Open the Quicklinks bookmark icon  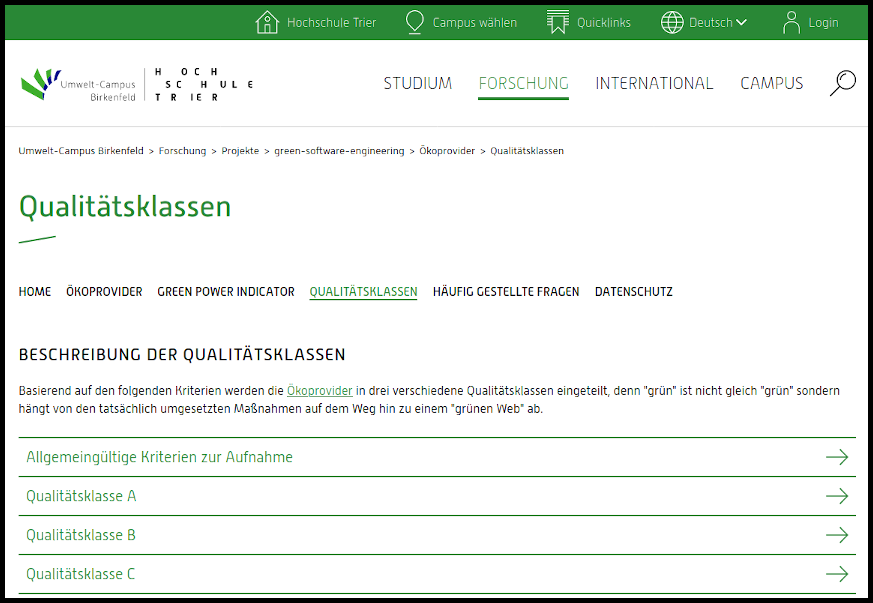(558, 22)
